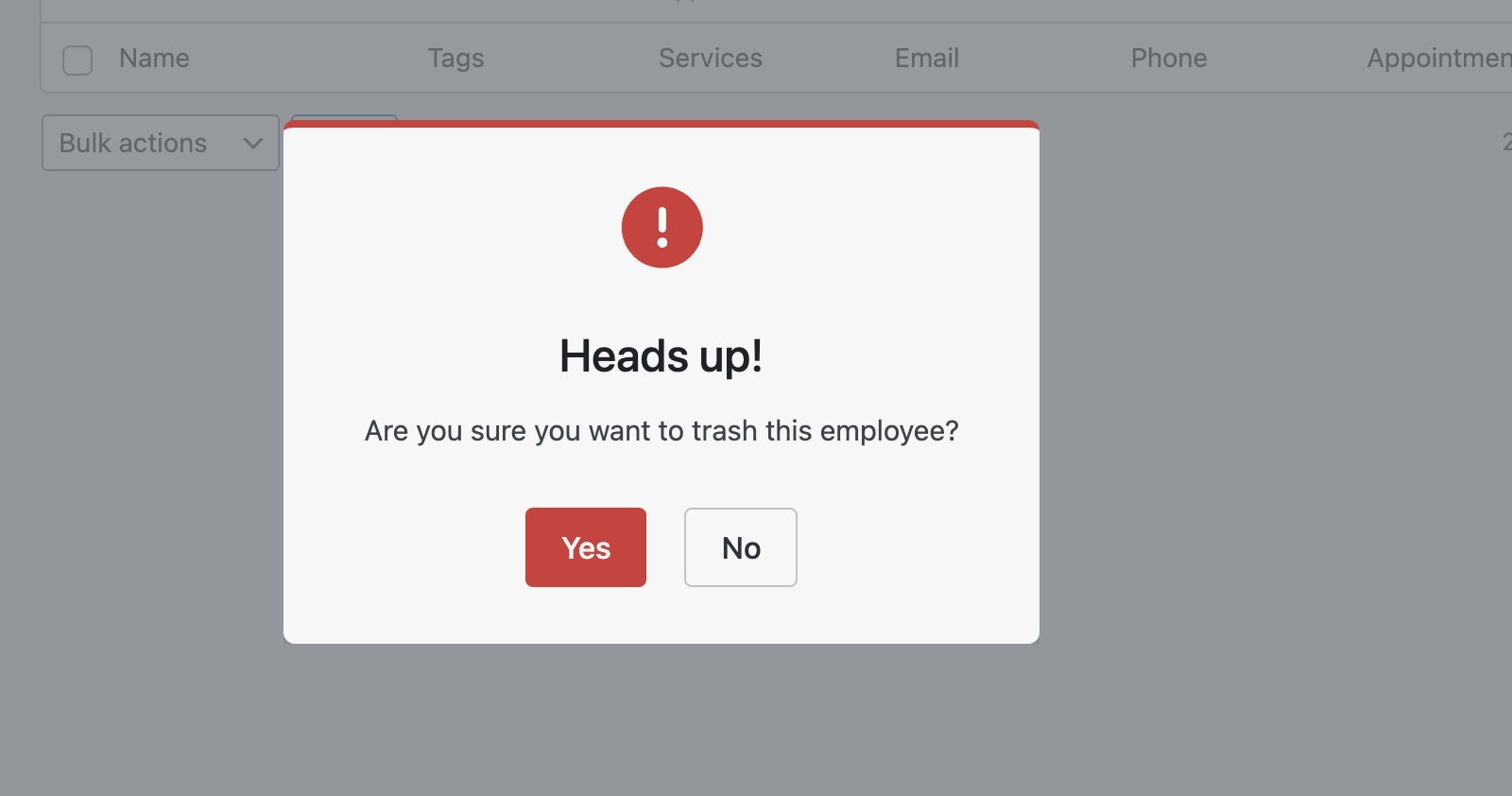The width and height of the screenshot is (1512, 796).
Task: Select the Phone column header
Action: click(1168, 58)
